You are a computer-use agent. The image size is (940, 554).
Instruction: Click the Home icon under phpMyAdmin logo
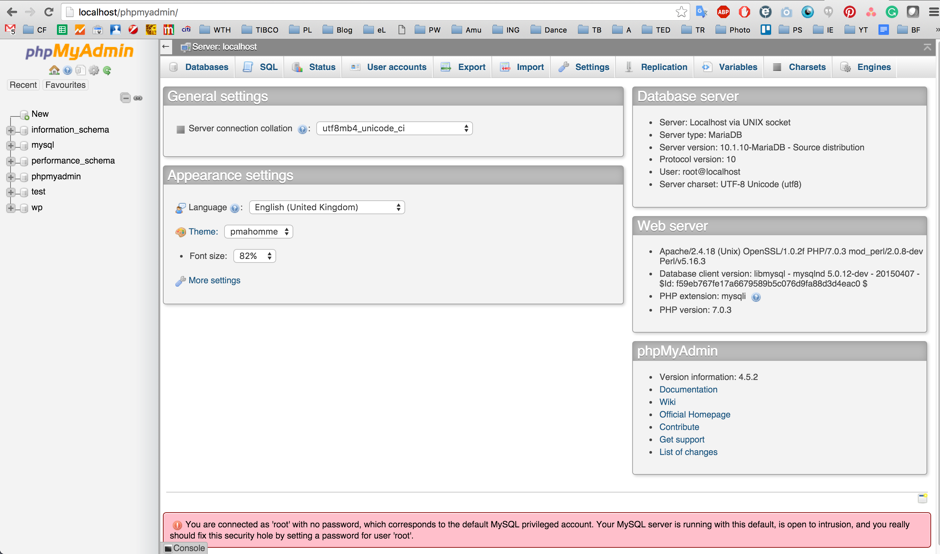pos(54,71)
